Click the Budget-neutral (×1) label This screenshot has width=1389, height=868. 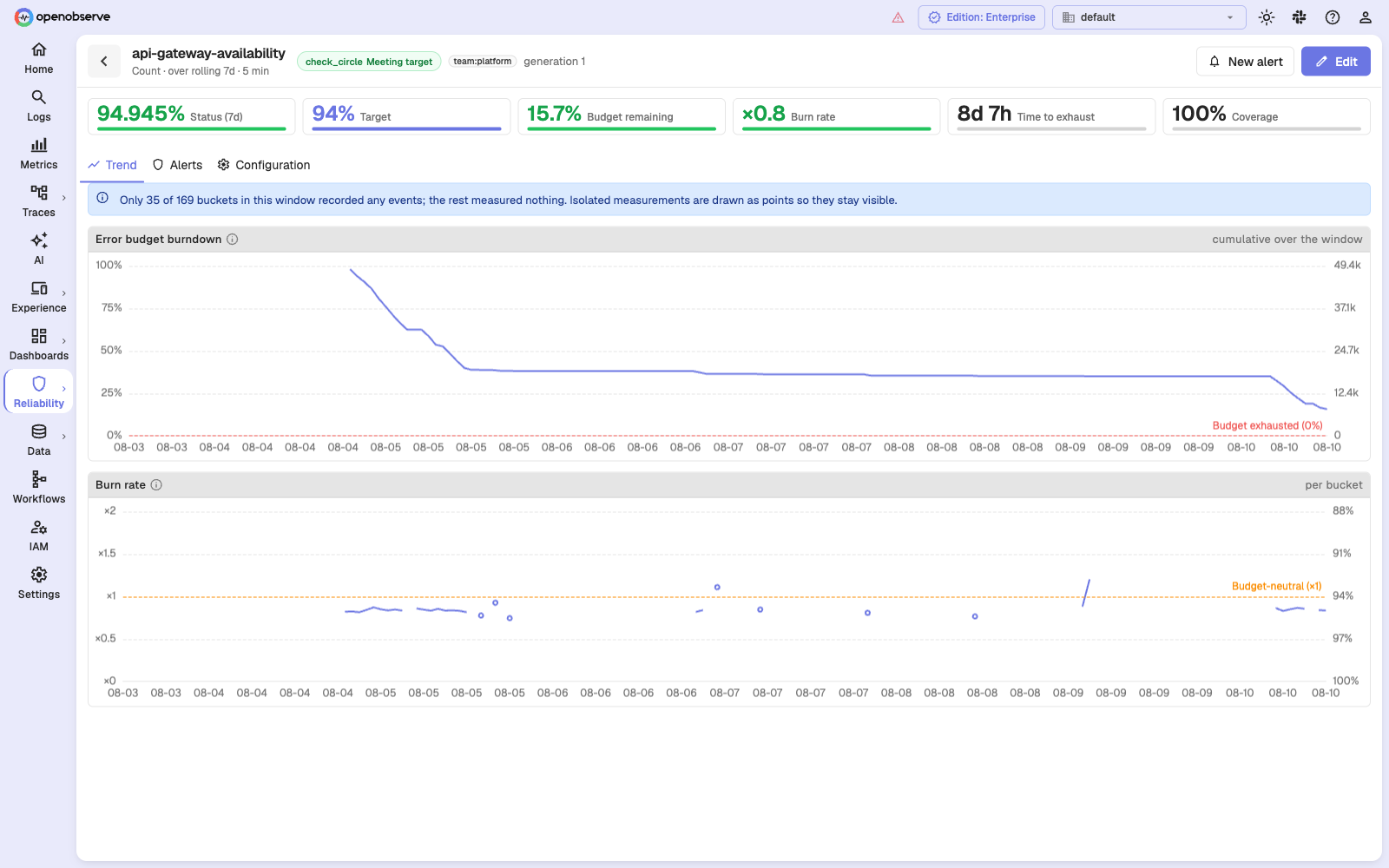(1276, 586)
